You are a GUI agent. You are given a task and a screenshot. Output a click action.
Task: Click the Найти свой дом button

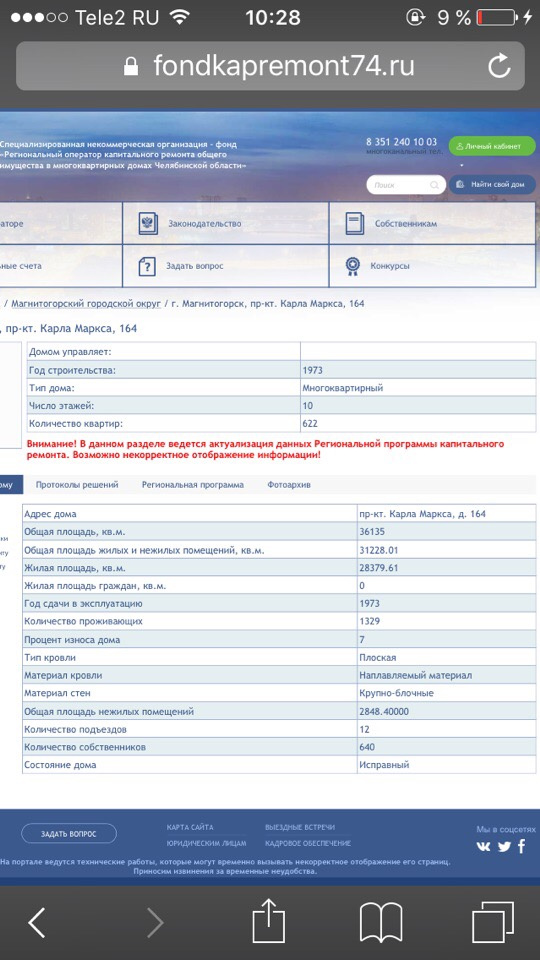(x=492, y=184)
